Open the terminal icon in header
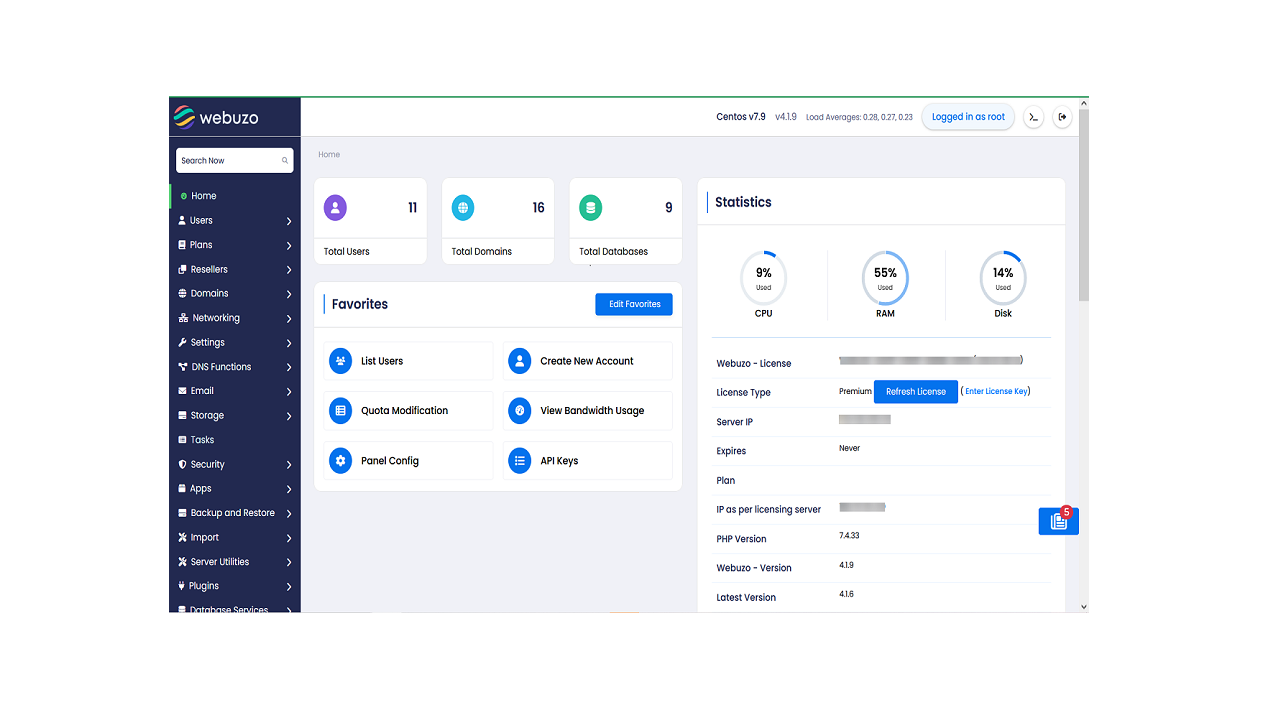The width and height of the screenshot is (1280, 720). [1035, 117]
